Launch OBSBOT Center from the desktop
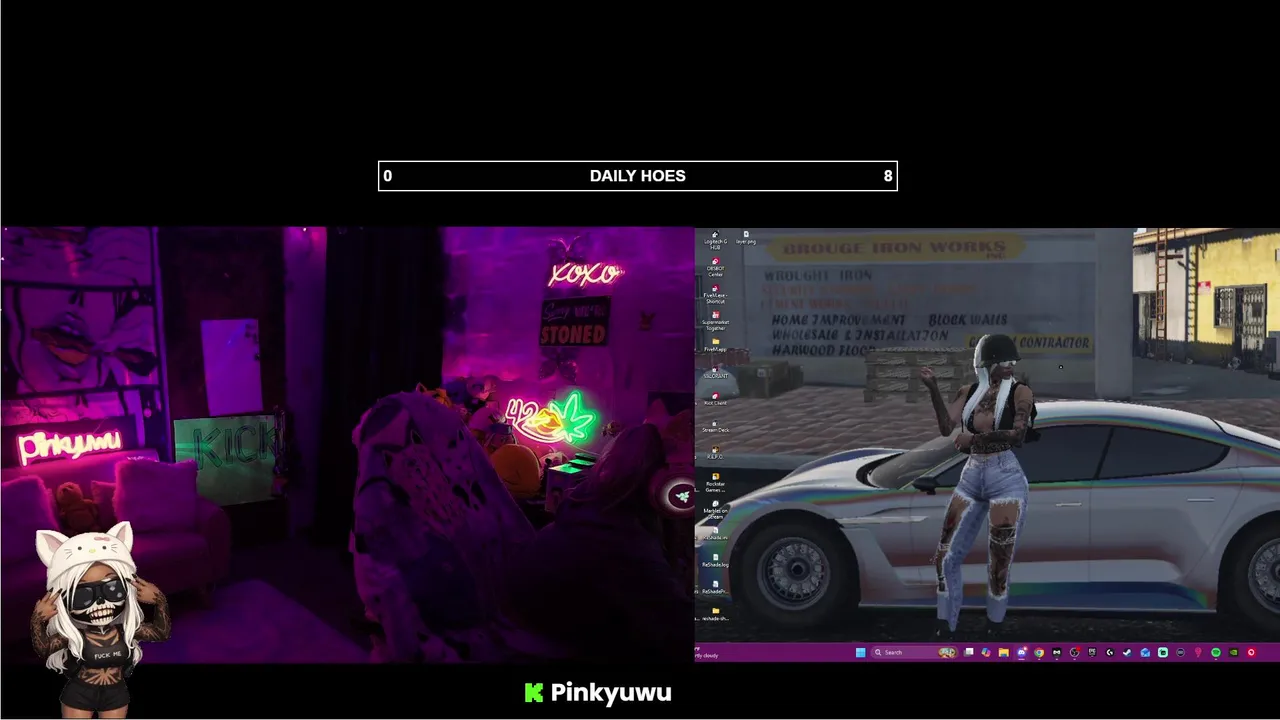This screenshot has height=720, width=1280. (716, 266)
